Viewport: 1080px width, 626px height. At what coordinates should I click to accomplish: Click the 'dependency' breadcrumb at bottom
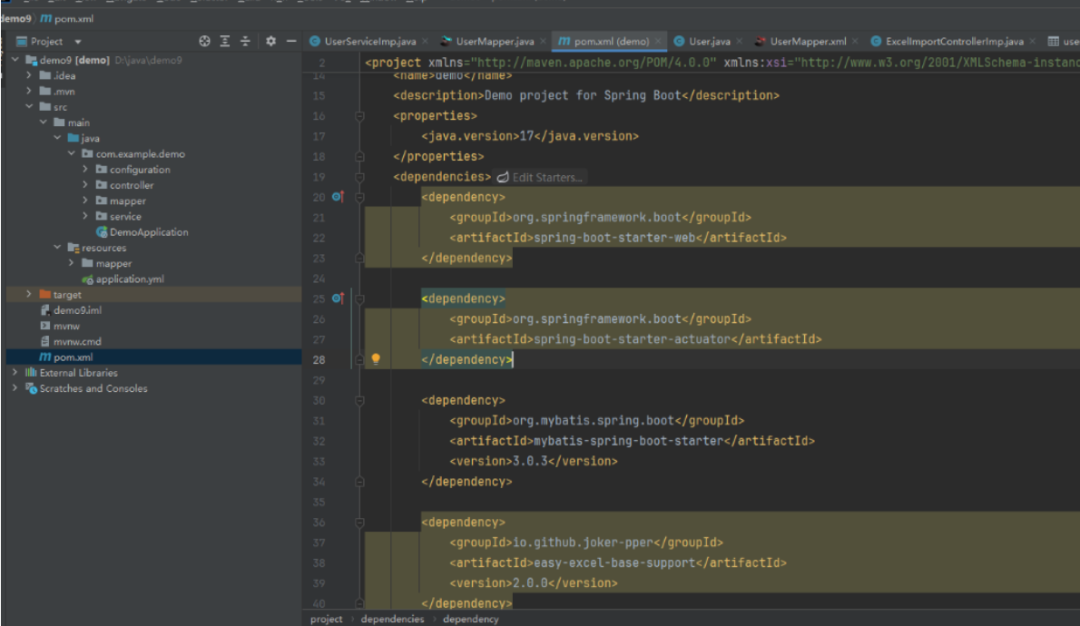pos(471,619)
